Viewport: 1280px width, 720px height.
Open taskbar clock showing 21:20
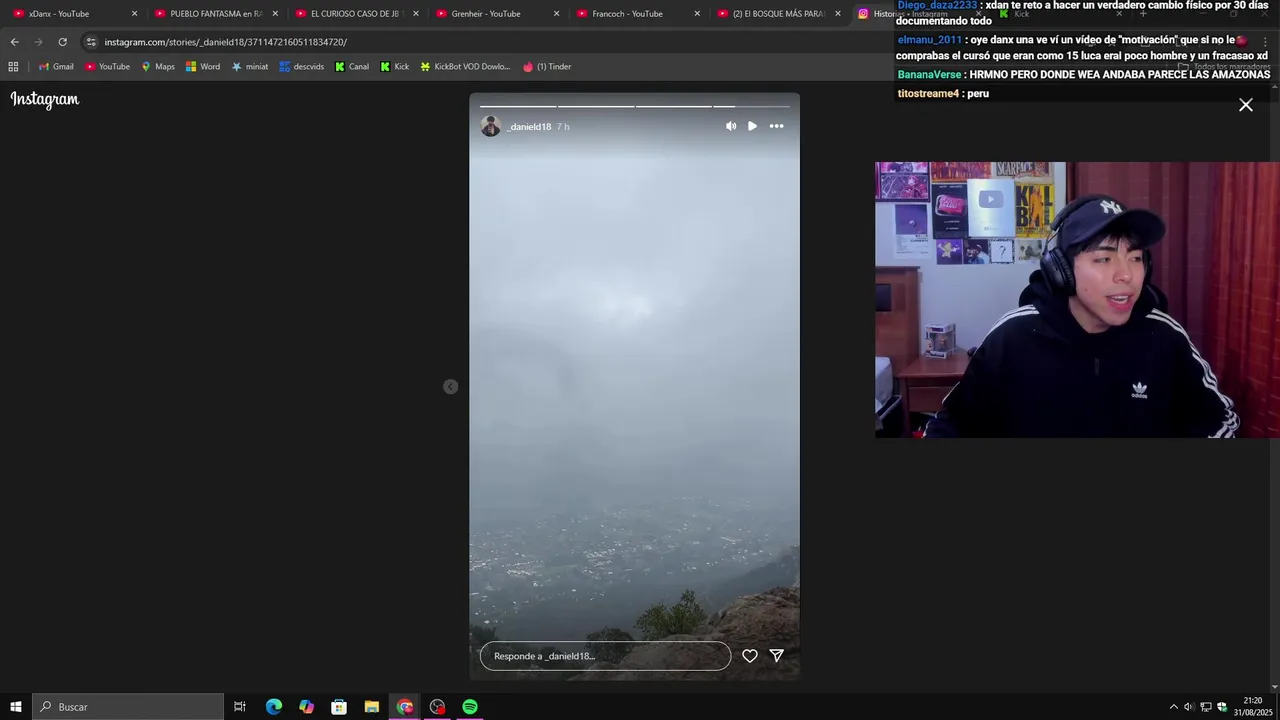[x=1253, y=707]
